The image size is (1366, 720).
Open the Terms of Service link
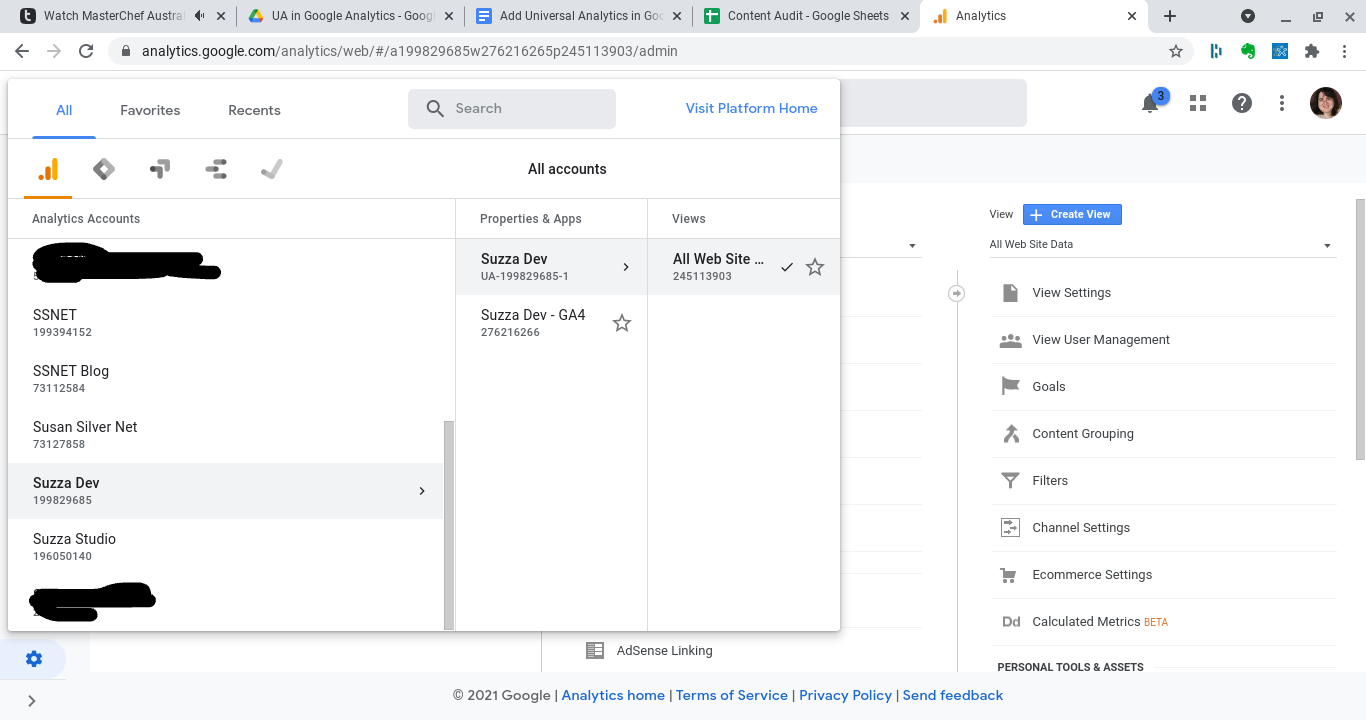point(732,696)
